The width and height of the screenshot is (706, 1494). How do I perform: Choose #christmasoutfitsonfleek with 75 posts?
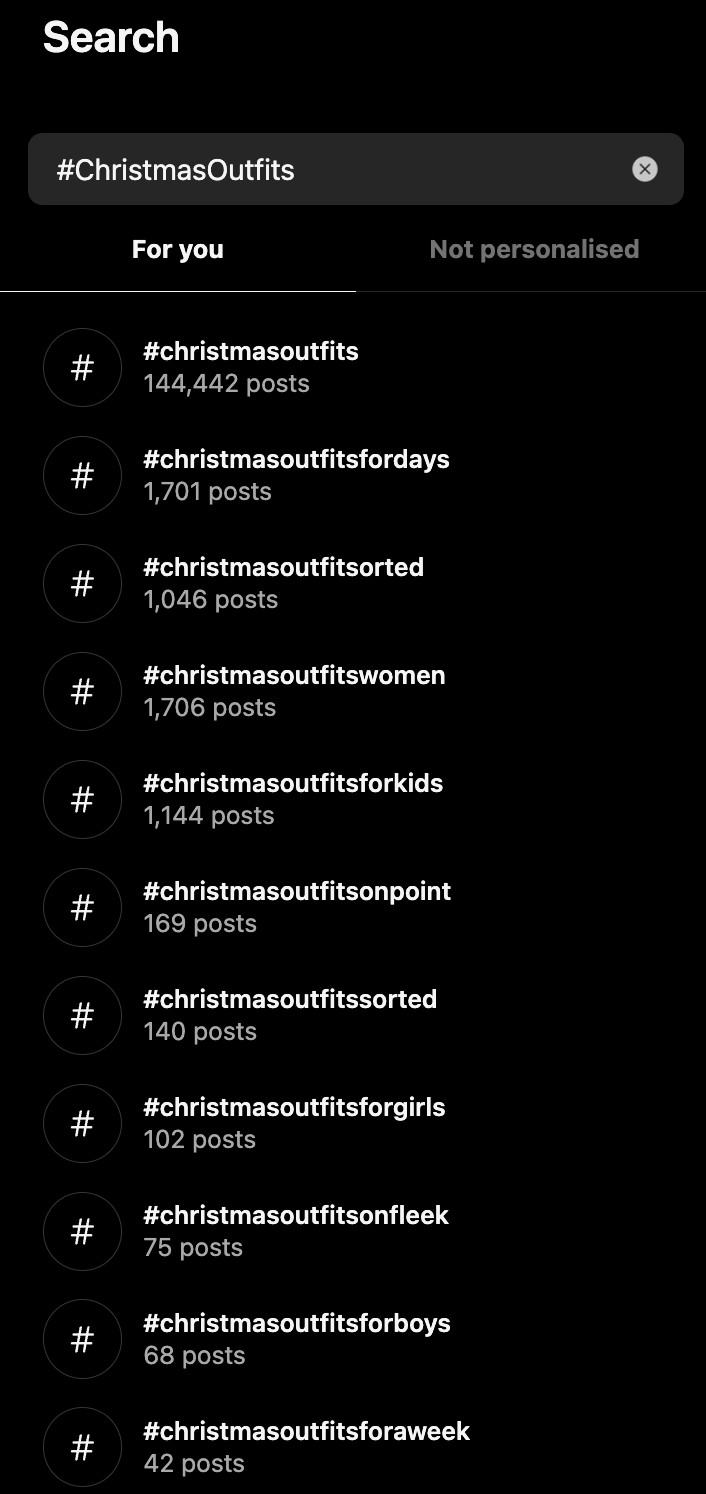point(296,1215)
